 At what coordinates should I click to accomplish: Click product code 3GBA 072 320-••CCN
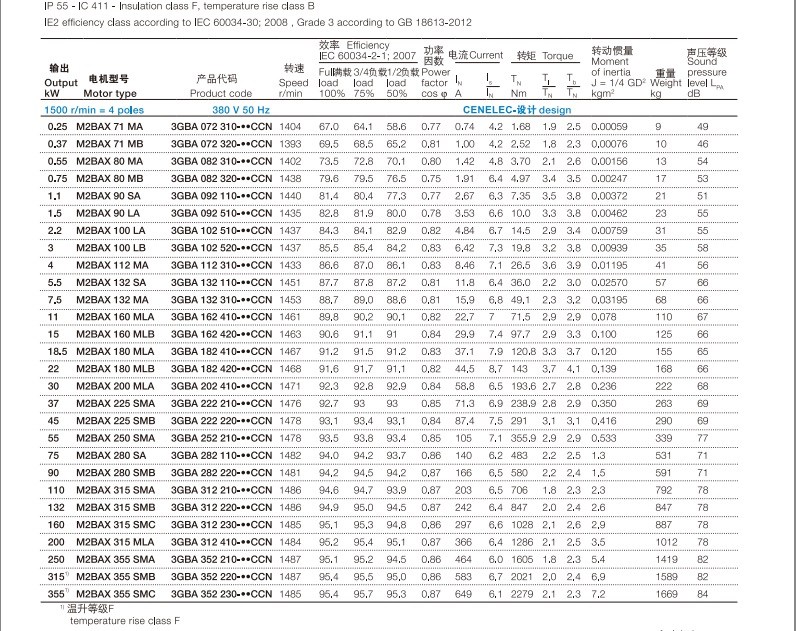tap(221, 144)
